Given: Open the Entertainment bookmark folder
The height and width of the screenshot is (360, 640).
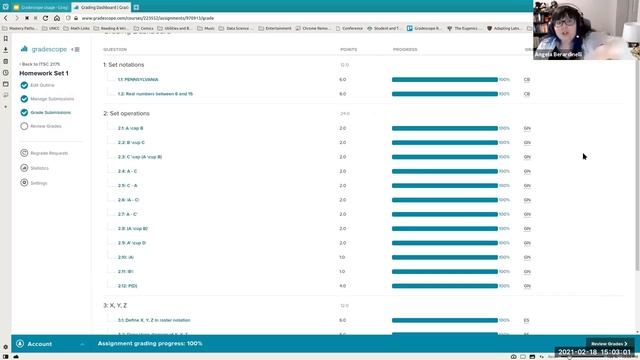Looking at the screenshot, I should [275, 29].
